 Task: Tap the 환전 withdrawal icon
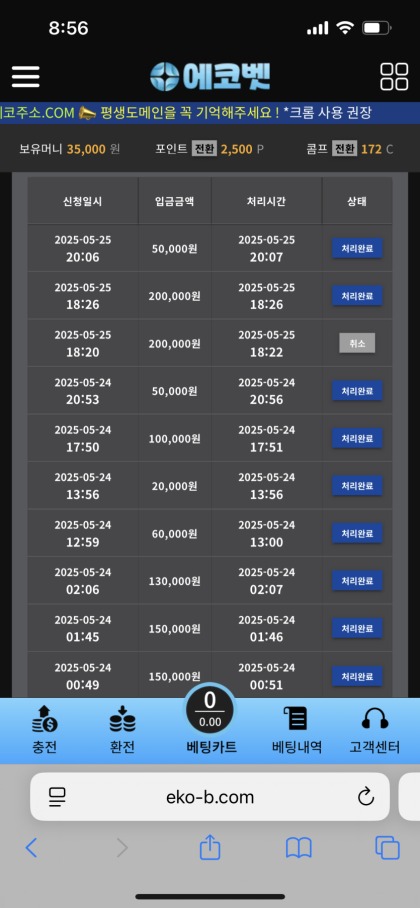point(122,720)
